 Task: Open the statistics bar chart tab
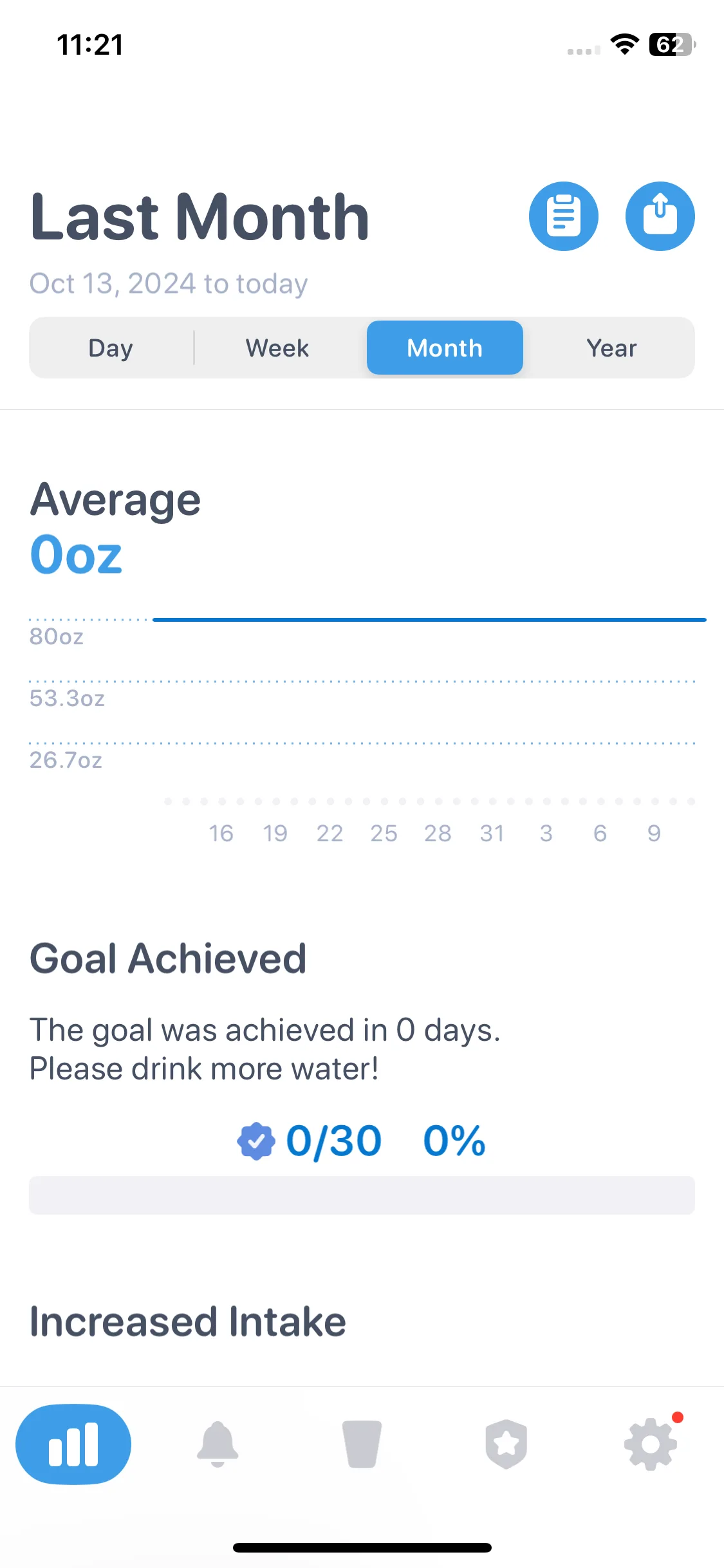[x=73, y=1444]
